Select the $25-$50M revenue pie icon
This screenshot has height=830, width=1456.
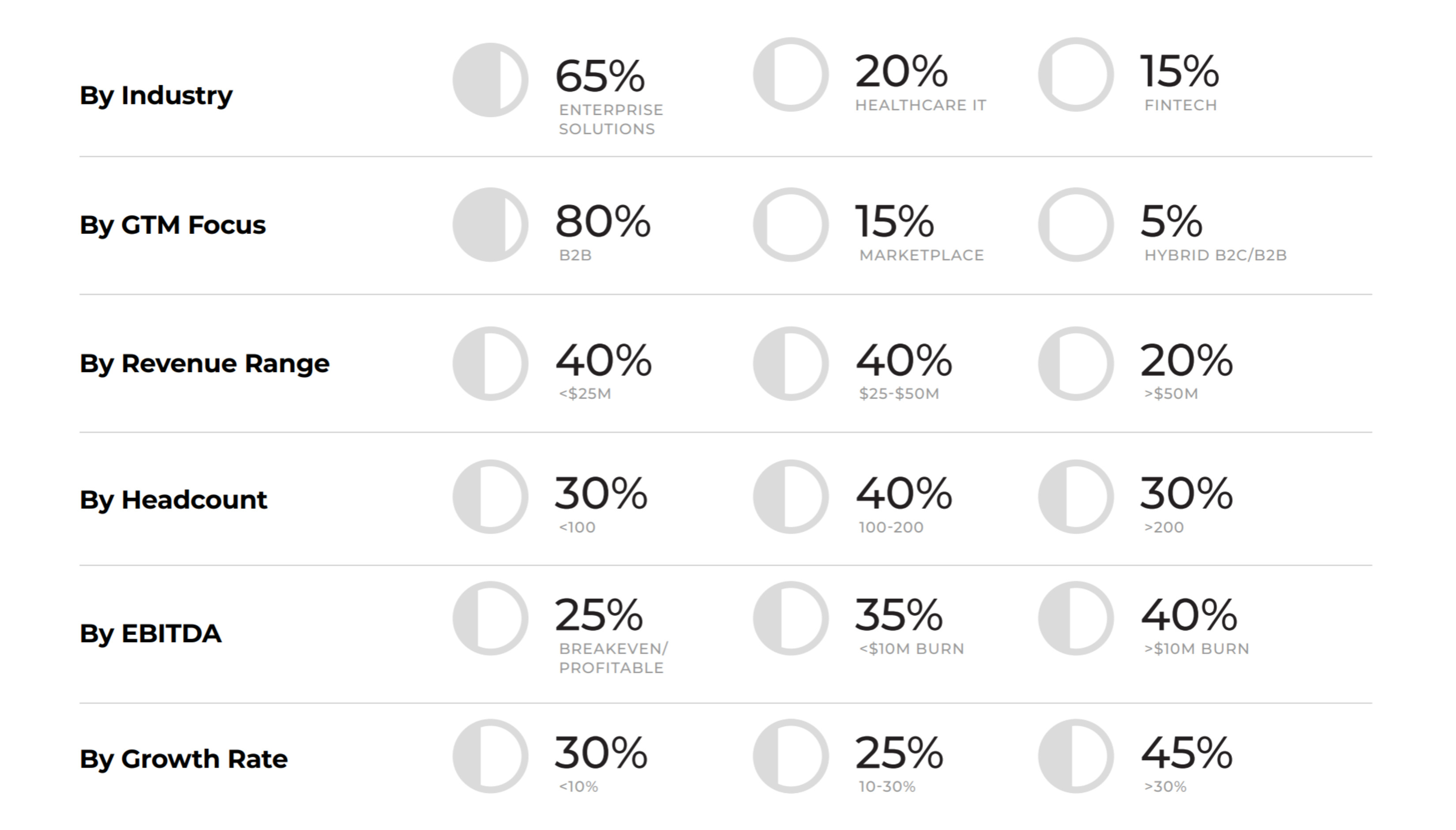(x=790, y=364)
